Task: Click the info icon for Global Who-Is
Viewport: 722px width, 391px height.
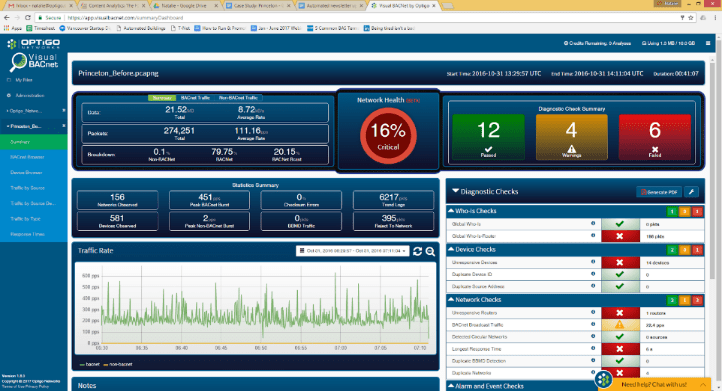Action: [x=593, y=223]
